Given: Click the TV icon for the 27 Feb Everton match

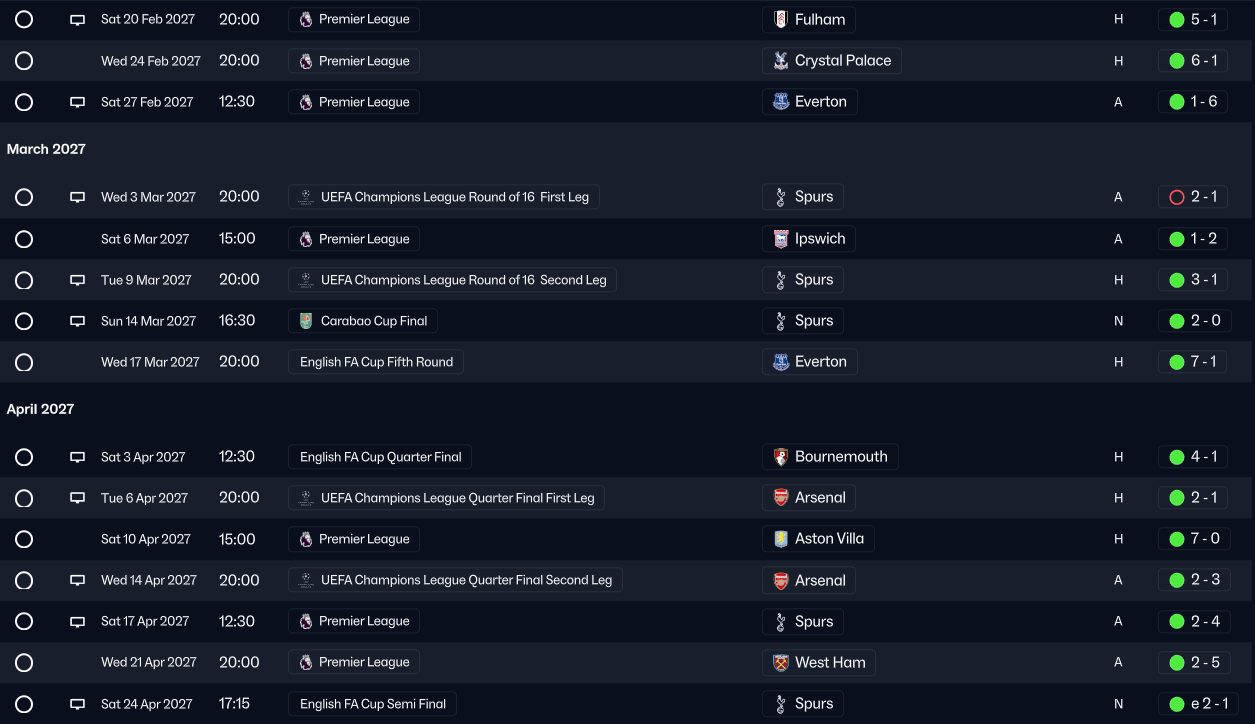Looking at the screenshot, I should coord(77,102).
